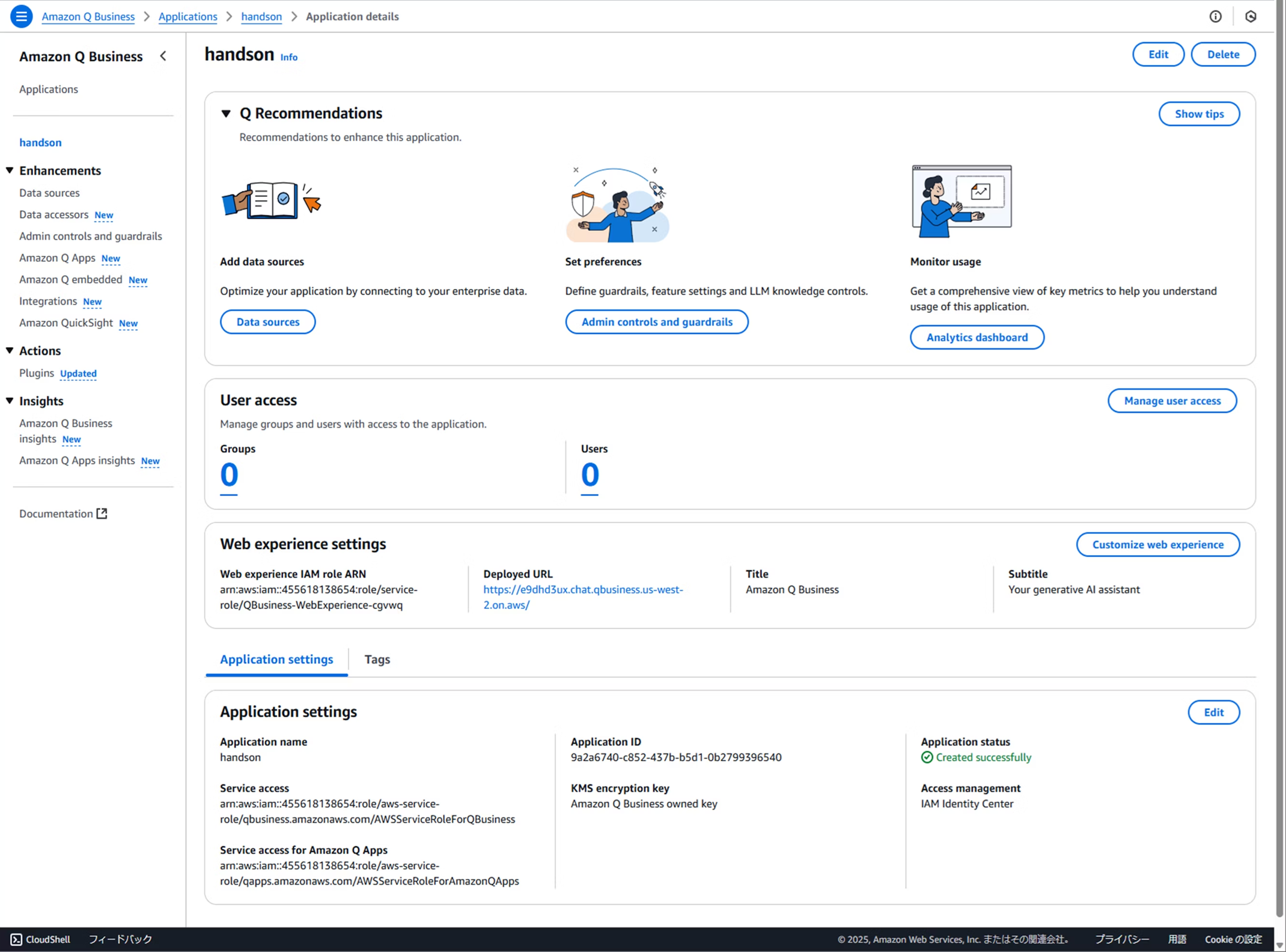
Task: Click the Manage user access button
Action: coord(1172,401)
